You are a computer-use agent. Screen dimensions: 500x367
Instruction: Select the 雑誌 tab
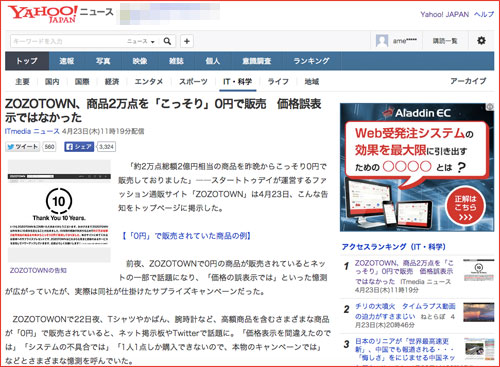(176, 61)
